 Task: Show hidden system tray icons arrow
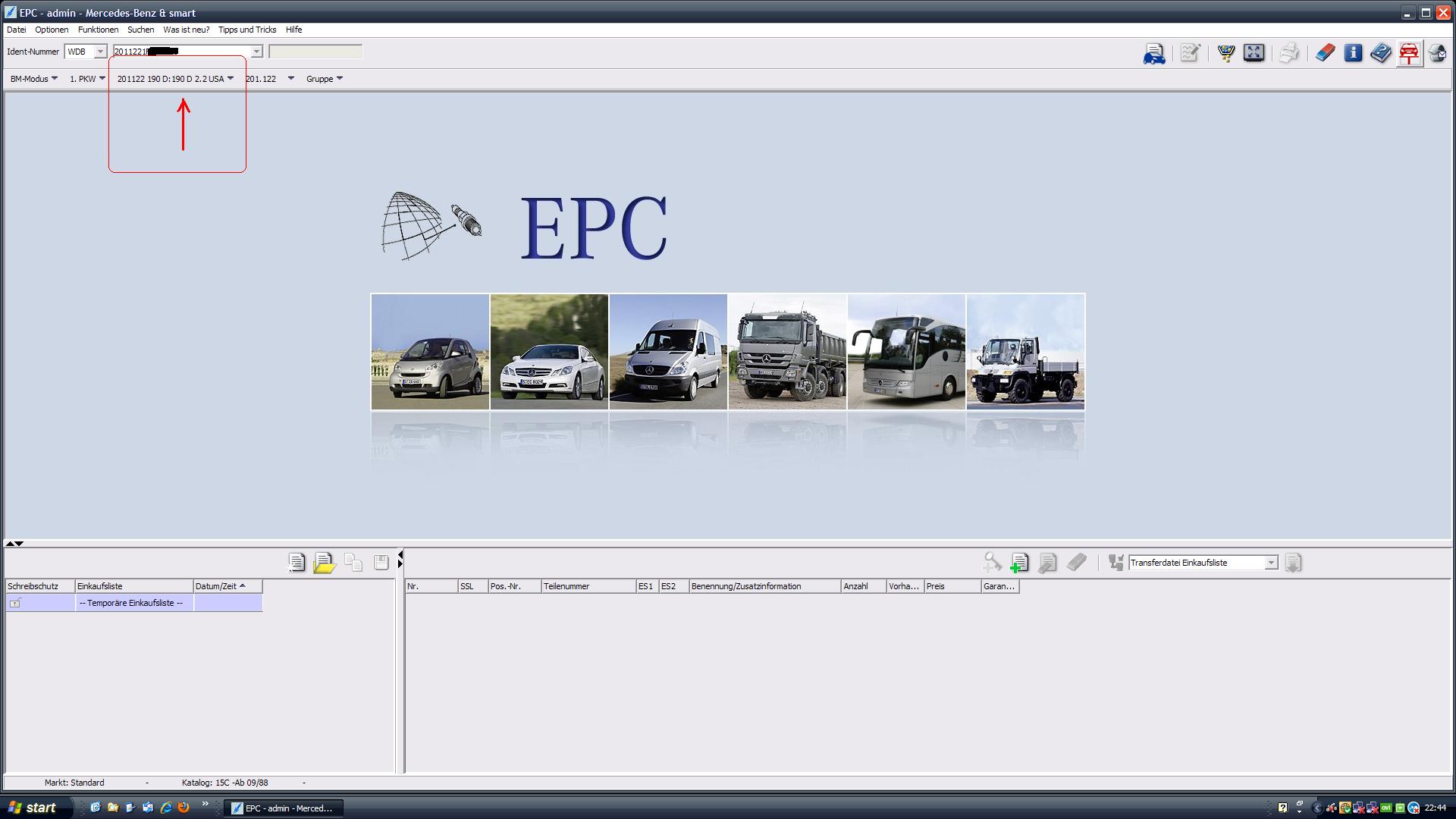click(x=1317, y=808)
